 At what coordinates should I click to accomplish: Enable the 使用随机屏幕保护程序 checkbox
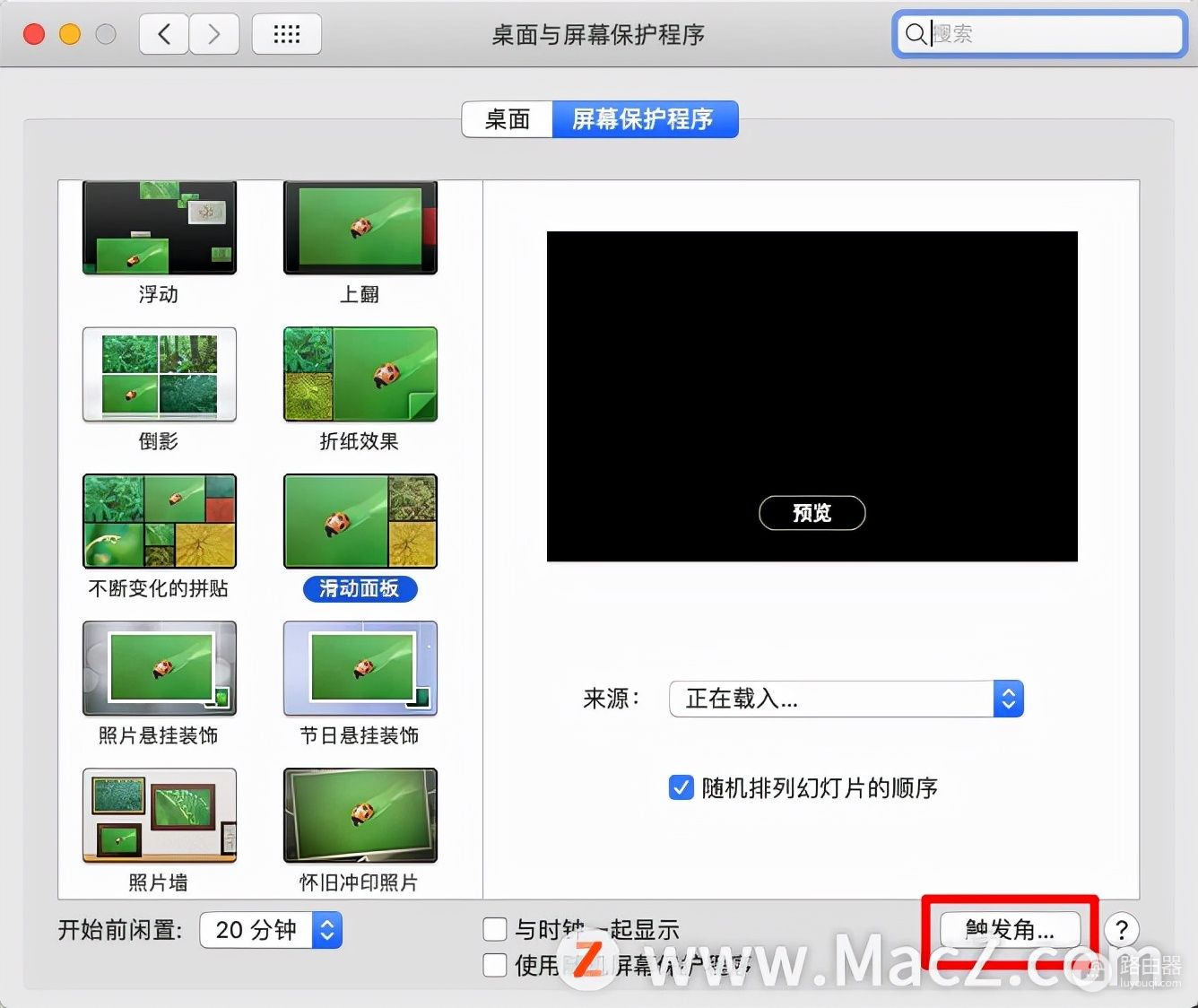pyautogui.click(x=495, y=965)
